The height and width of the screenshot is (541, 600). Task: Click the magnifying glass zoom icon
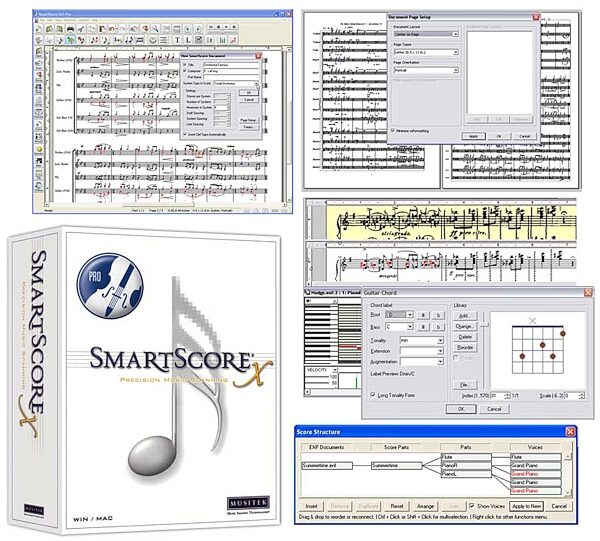[155, 29]
